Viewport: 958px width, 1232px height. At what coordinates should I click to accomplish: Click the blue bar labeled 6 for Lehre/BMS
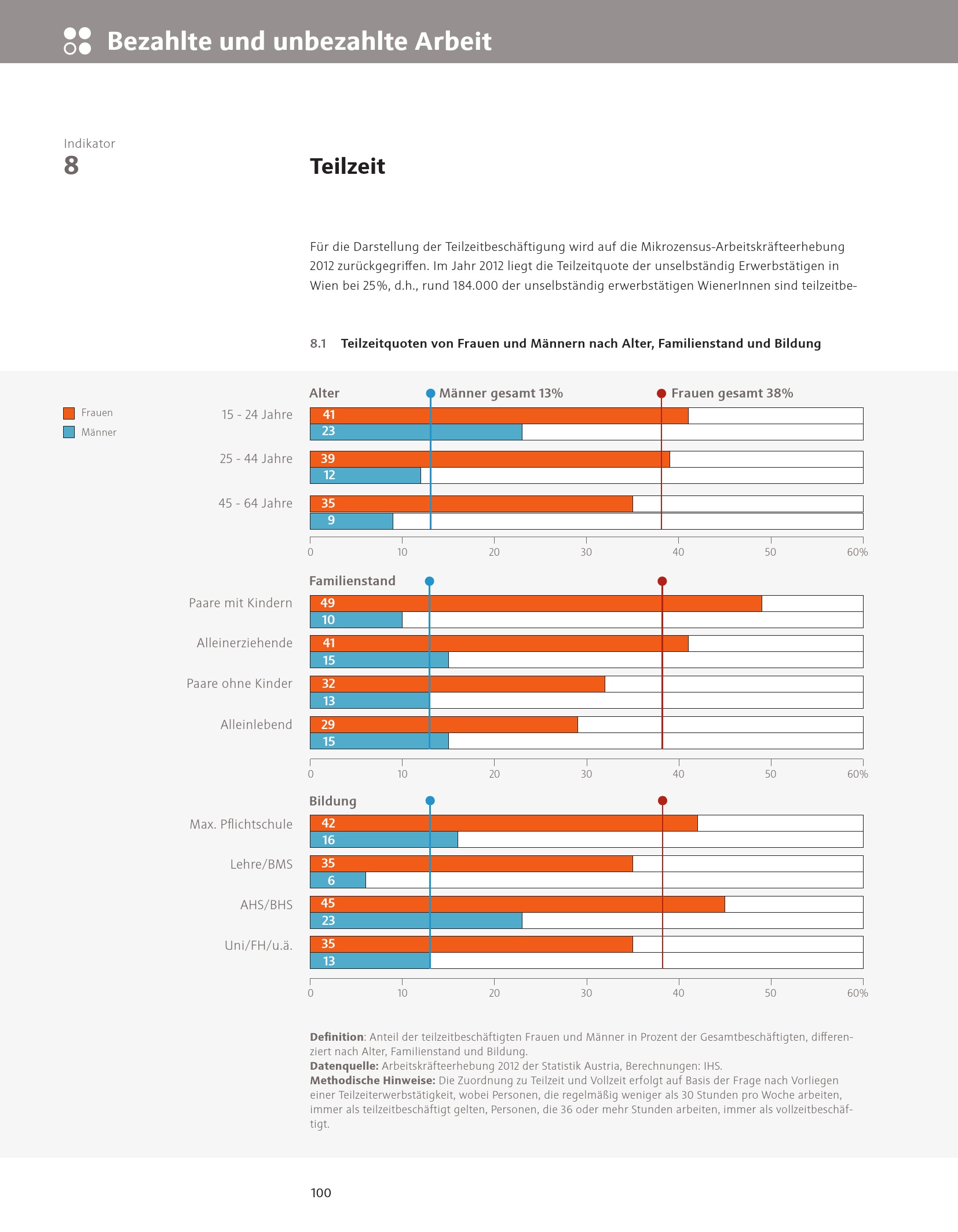338,881
